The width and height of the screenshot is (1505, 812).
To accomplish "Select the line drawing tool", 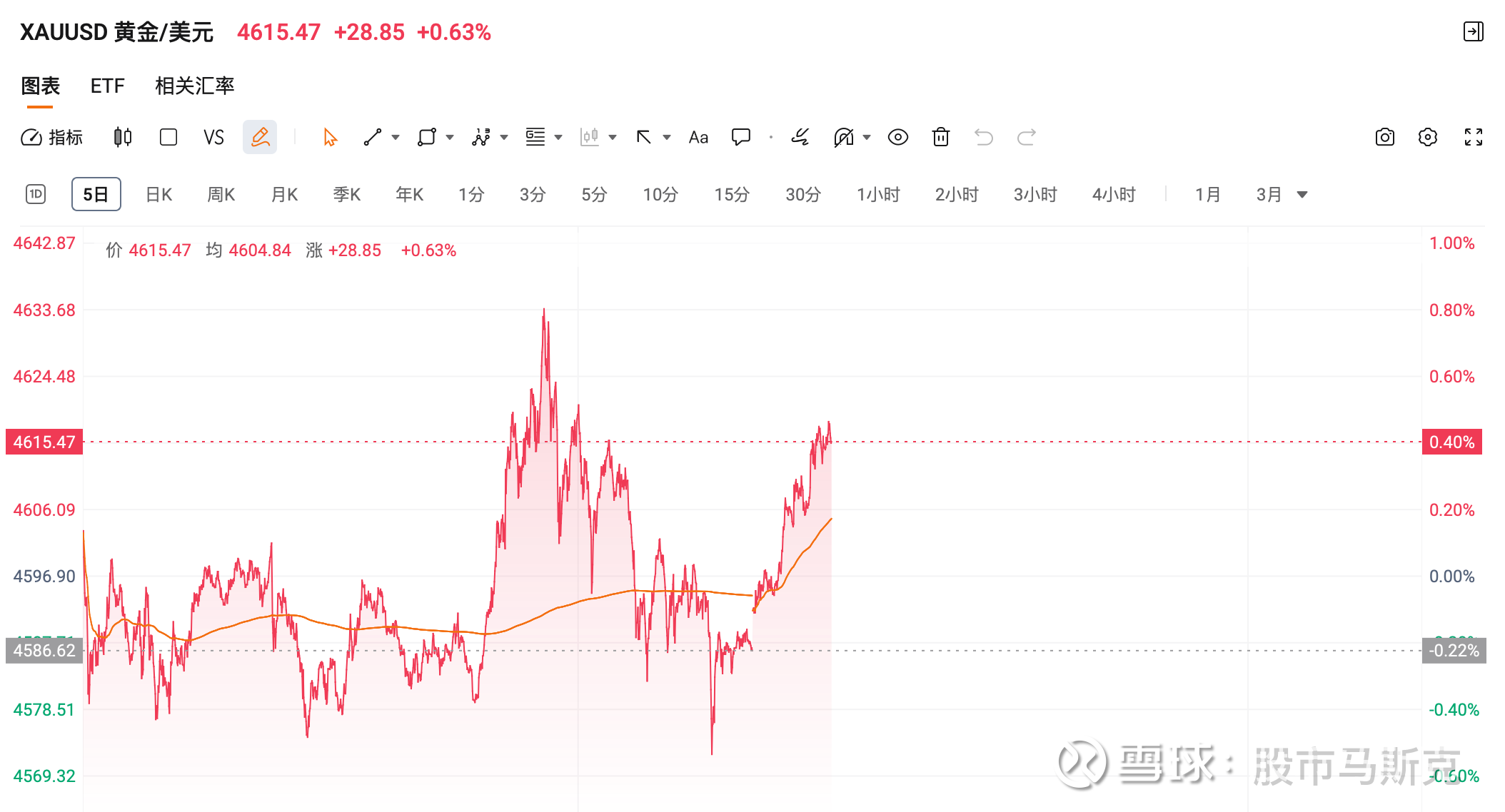I will click(x=372, y=137).
